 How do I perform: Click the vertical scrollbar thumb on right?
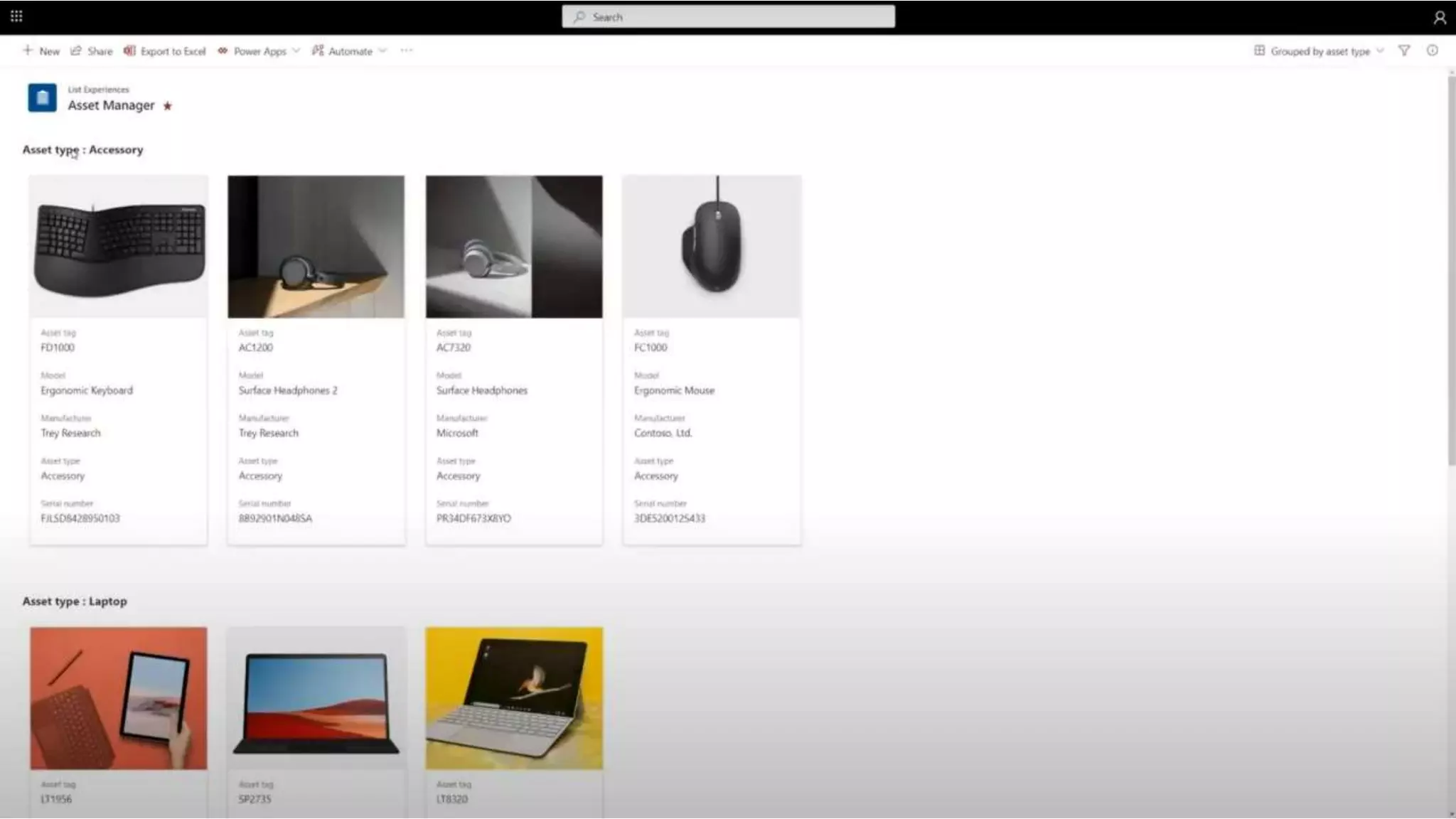1451,270
